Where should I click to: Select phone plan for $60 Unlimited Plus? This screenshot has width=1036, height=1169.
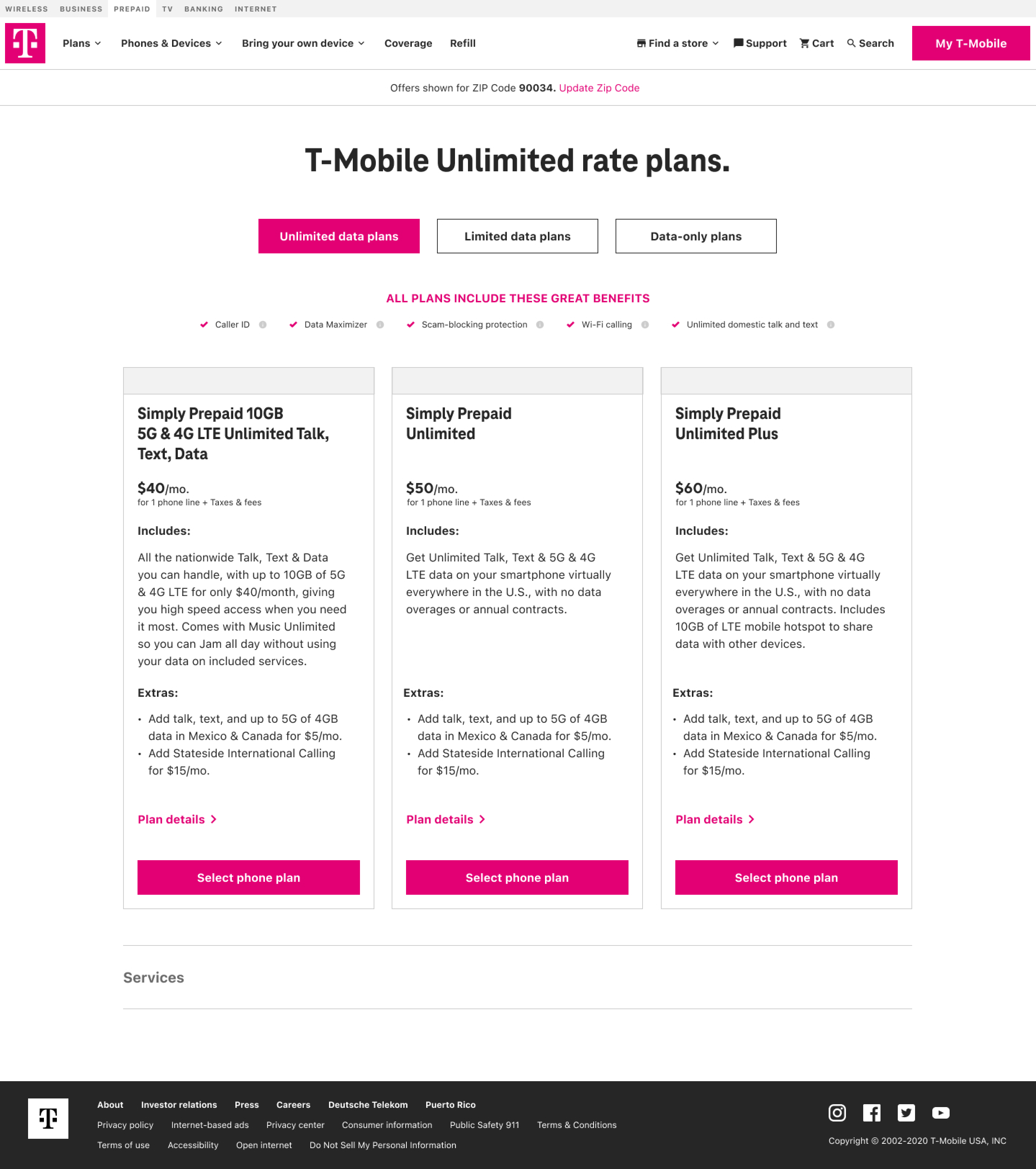coord(786,877)
